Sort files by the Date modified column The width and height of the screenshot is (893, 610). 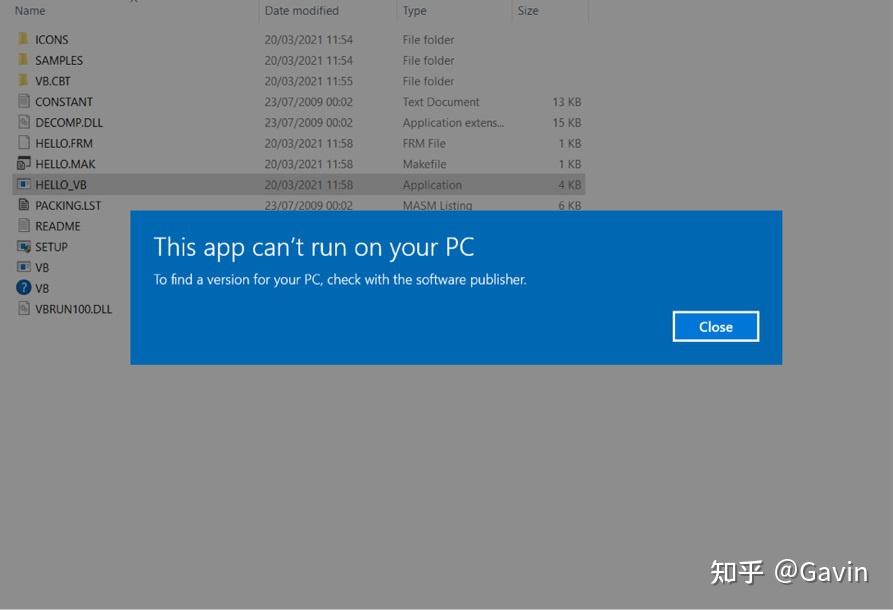pos(300,10)
